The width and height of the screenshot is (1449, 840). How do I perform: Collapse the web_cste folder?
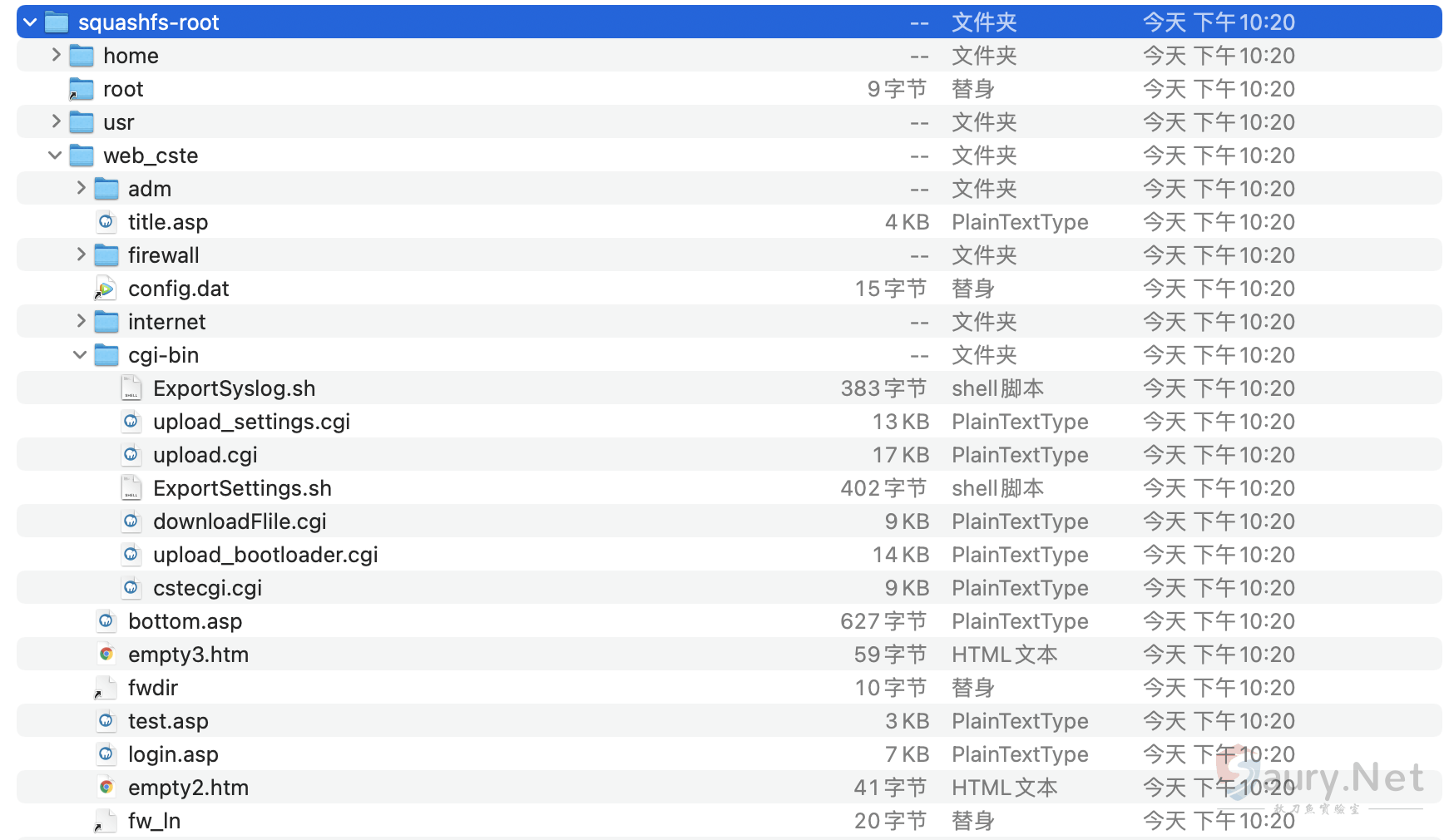(55, 156)
